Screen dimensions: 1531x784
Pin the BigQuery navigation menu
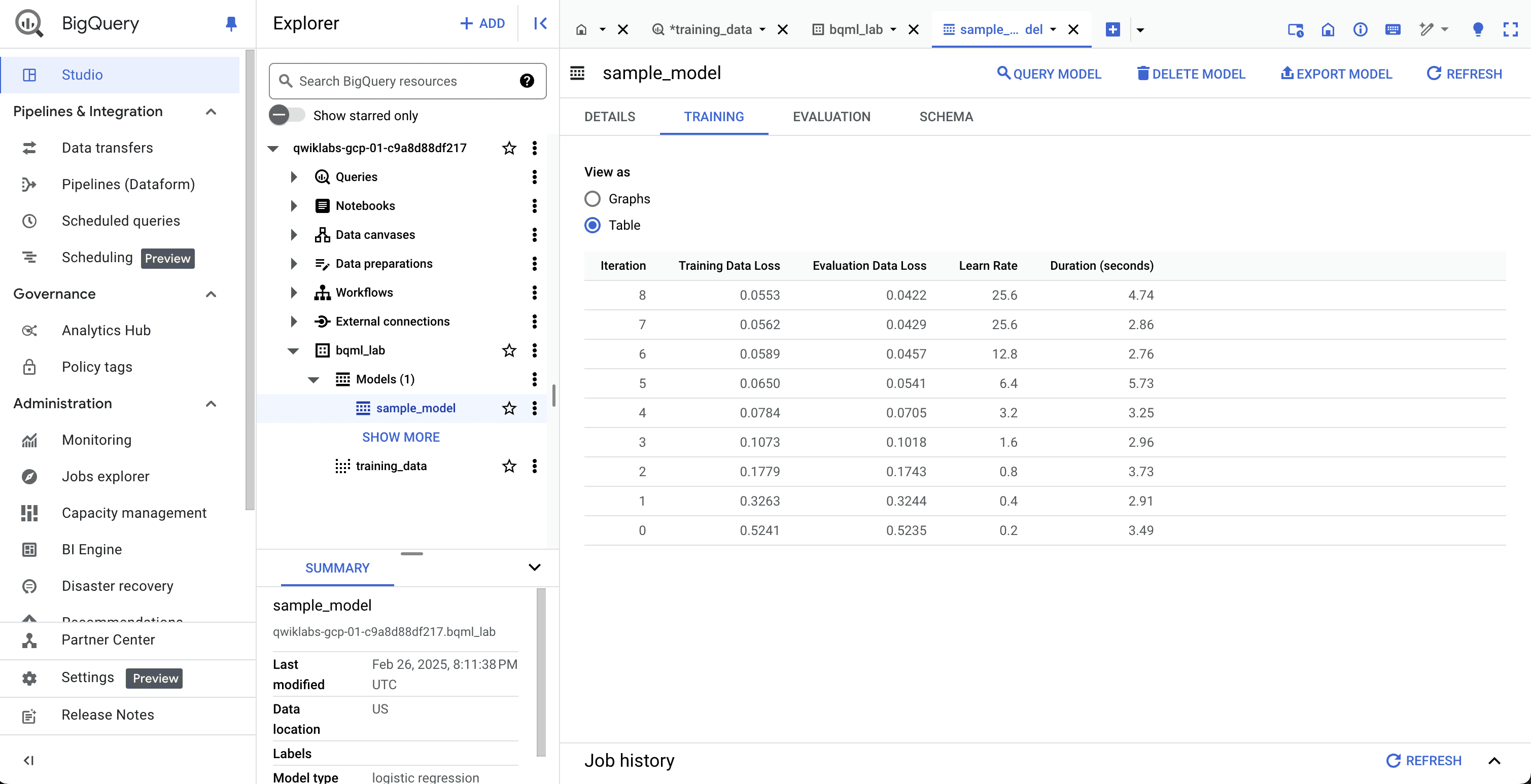click(x=231, y=23)
